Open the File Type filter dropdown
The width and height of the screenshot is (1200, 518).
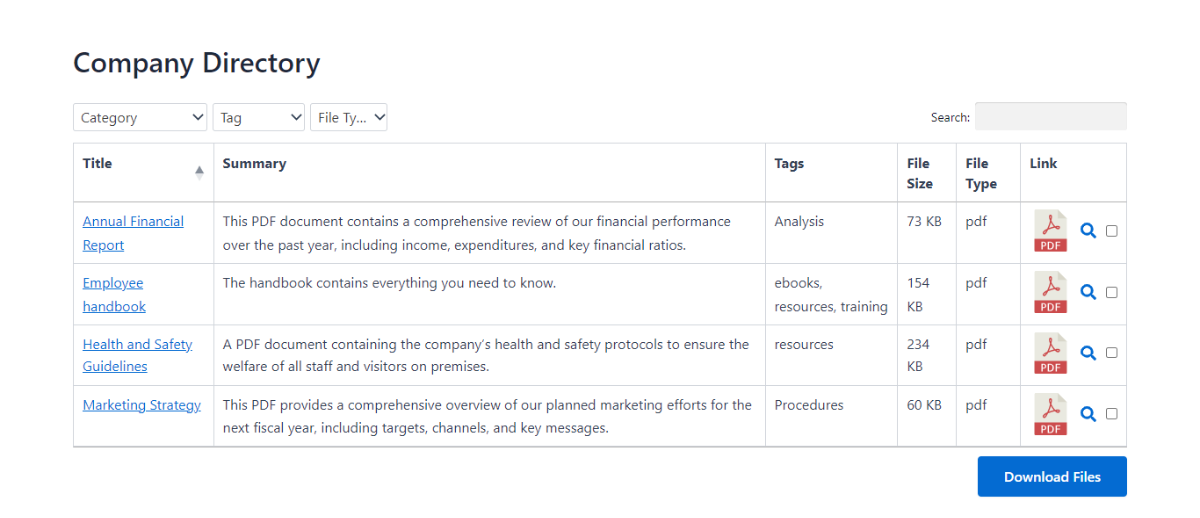(348, 117)
